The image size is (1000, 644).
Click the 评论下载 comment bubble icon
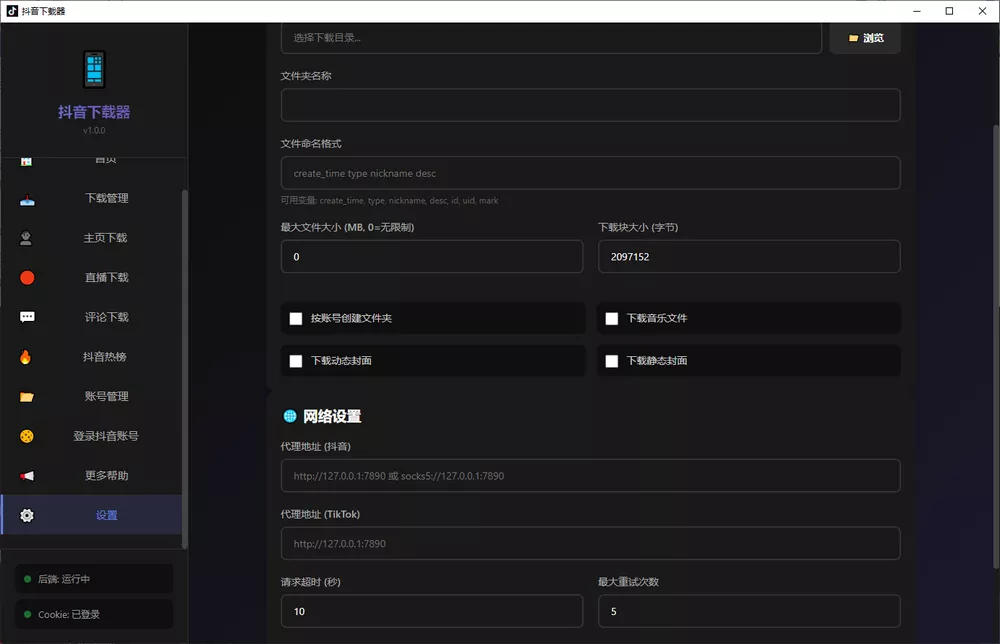(x=26, y=317)
